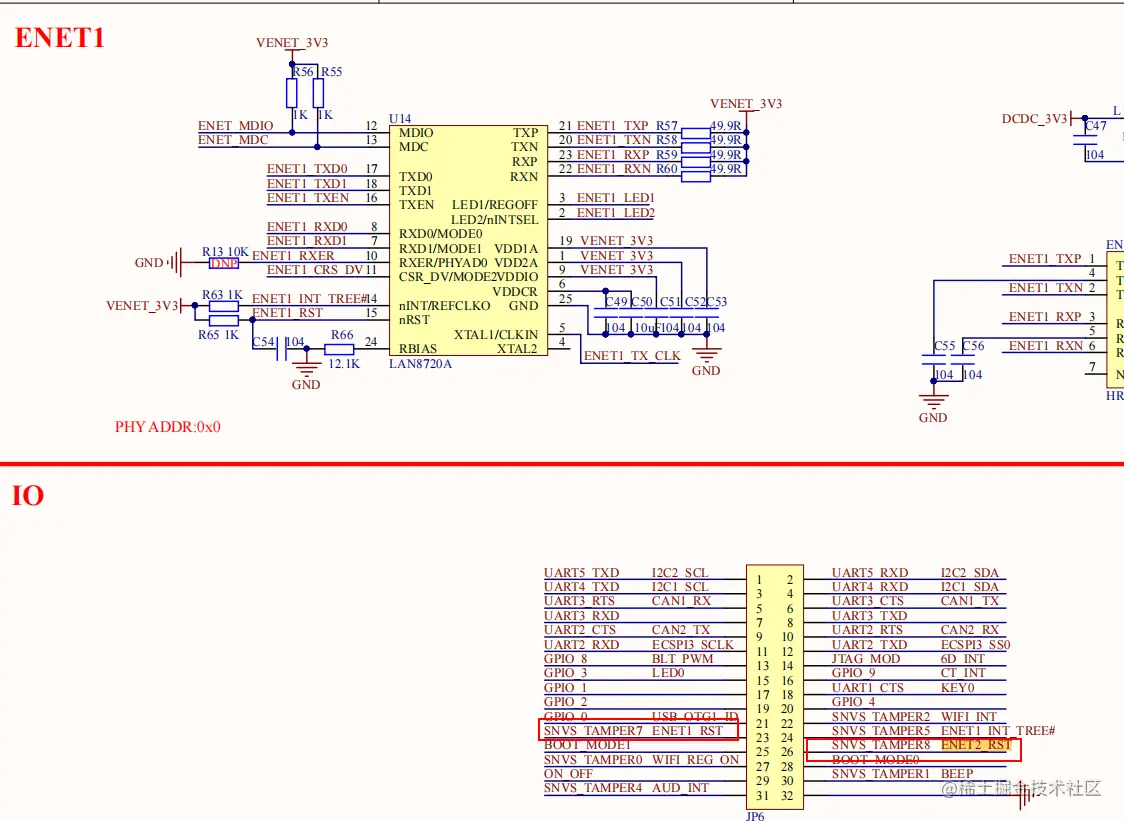Click the 6D_INT label on JP6
This screenshot has width=1124, height=821.
(963, 659)
